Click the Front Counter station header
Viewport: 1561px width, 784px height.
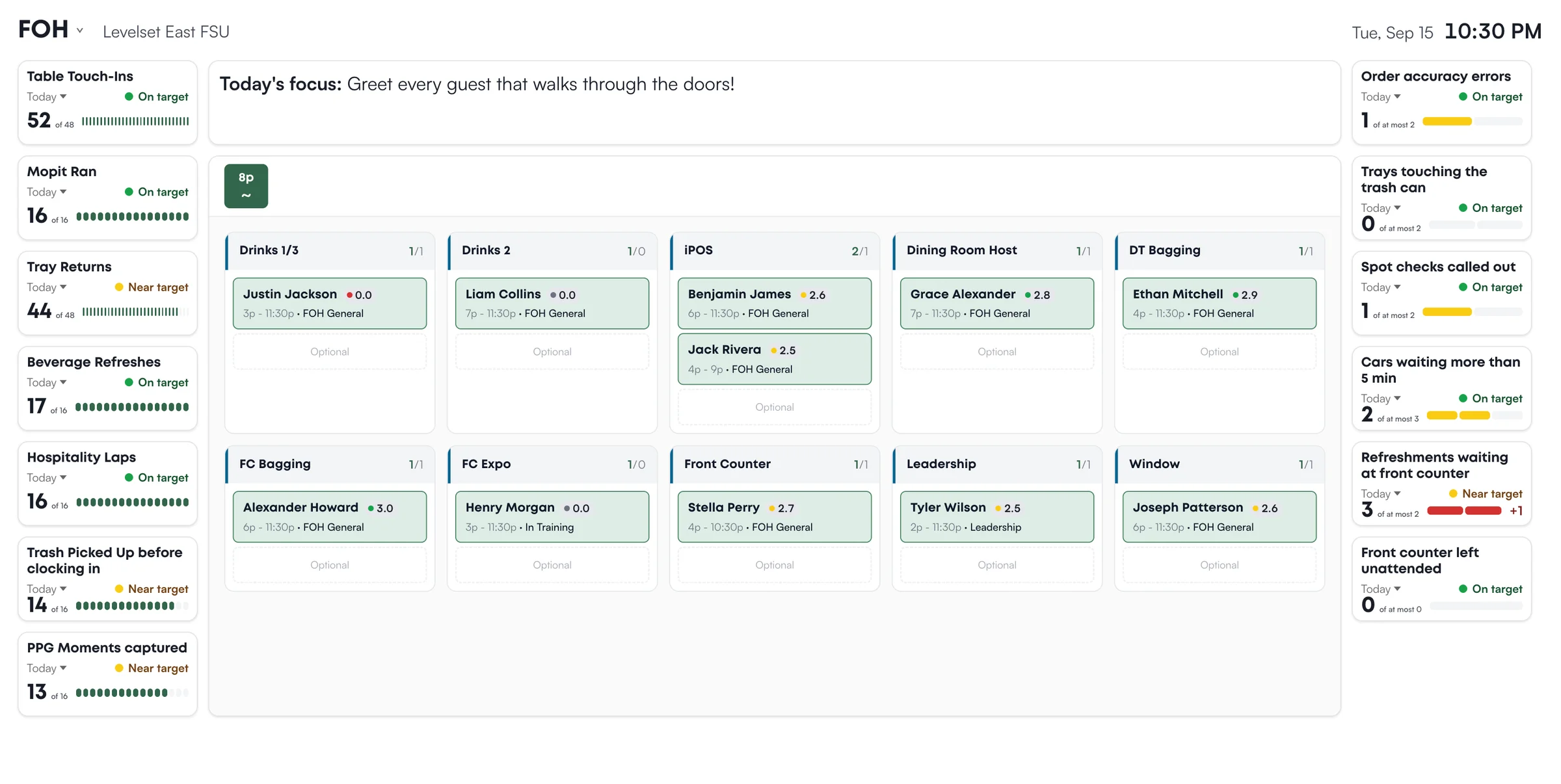click(775, 464)
